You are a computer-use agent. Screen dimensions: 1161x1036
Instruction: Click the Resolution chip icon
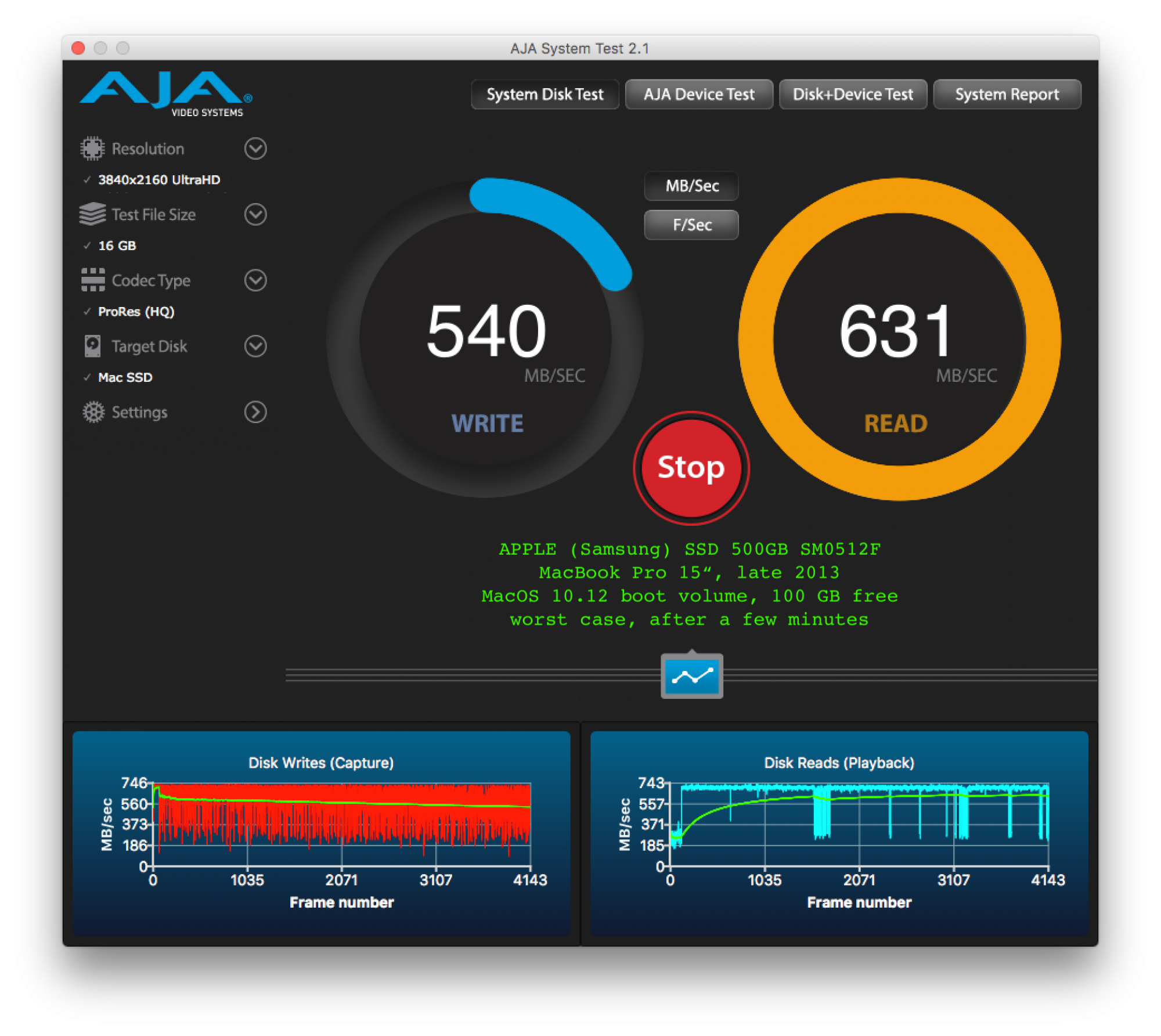point(92,149)
